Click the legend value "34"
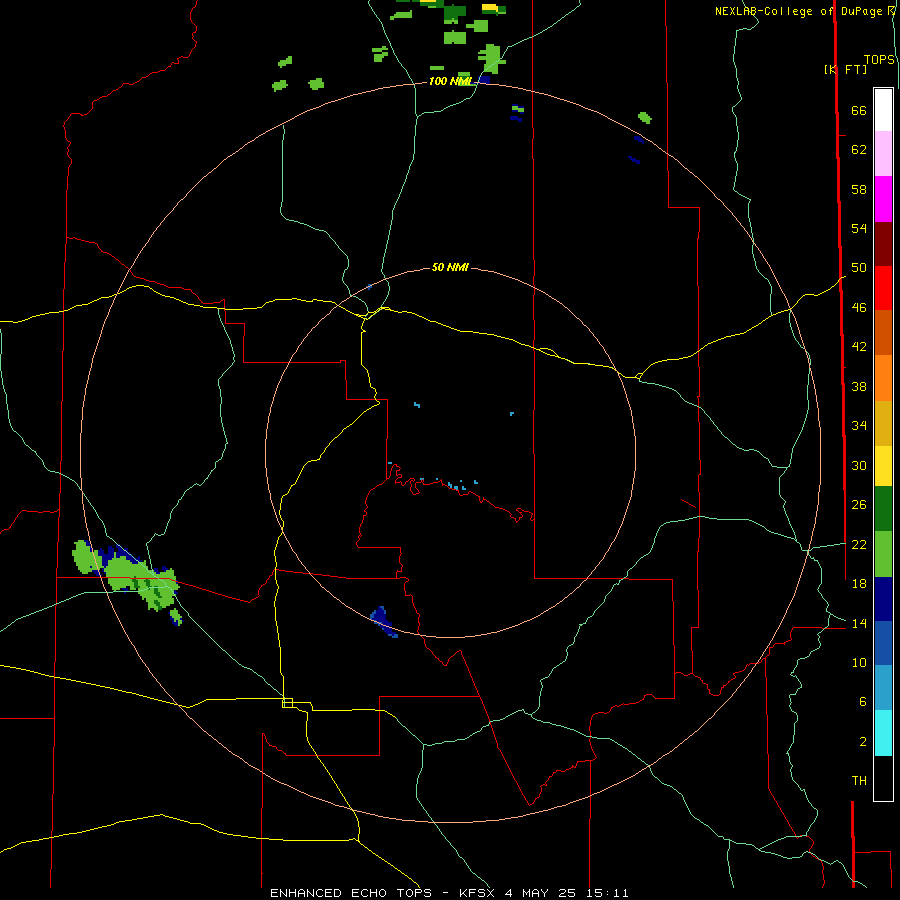 [859, 425]
